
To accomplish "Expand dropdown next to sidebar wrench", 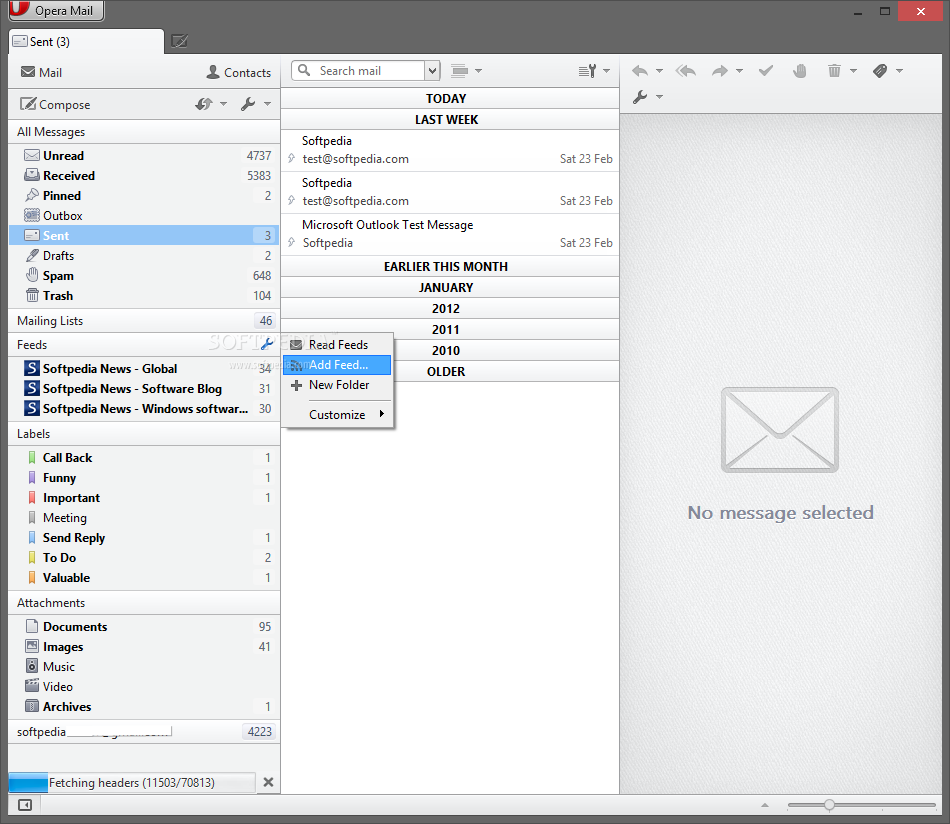I will click(267, 104).
